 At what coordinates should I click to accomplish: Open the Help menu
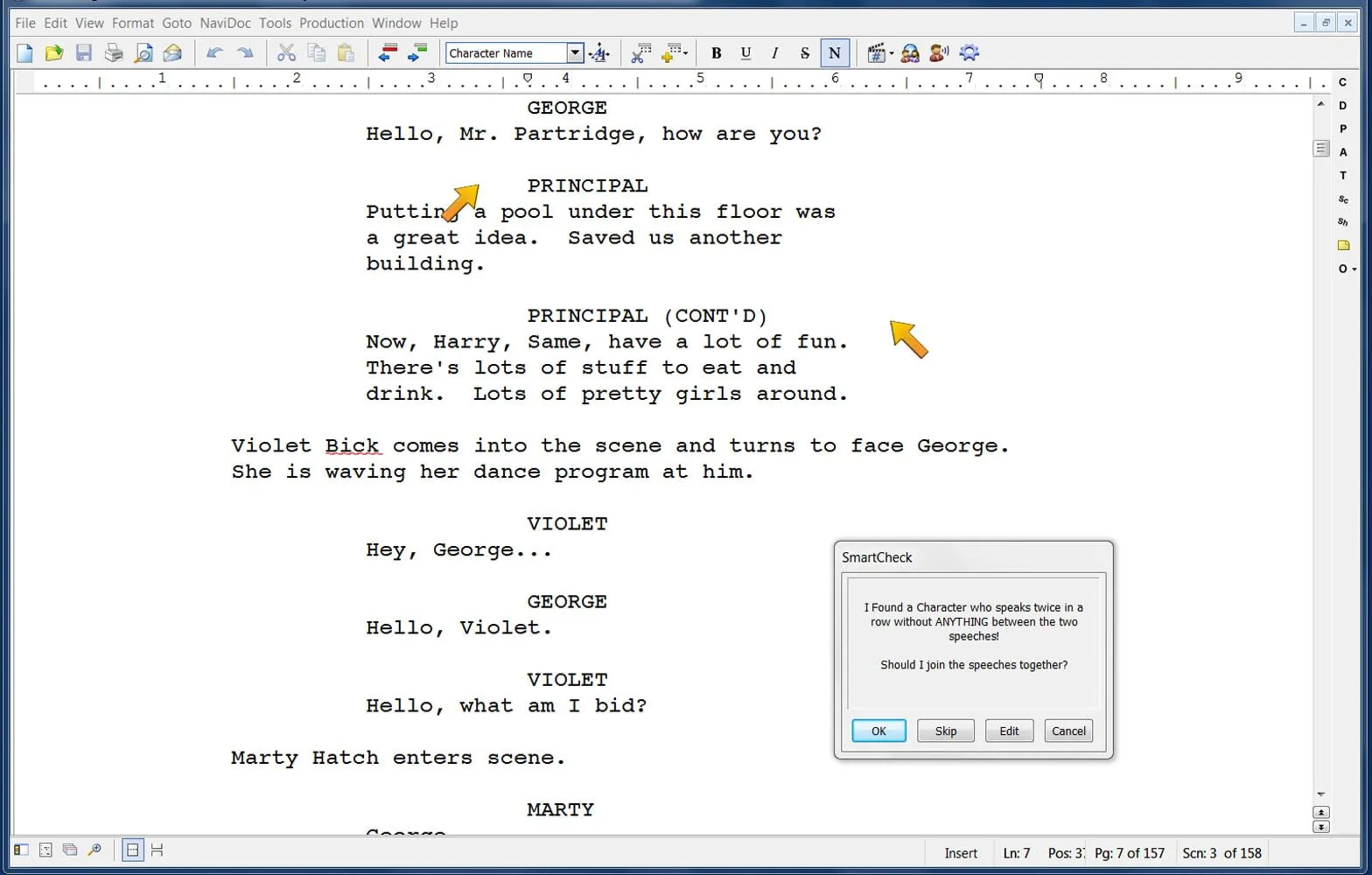coord(444,23)
